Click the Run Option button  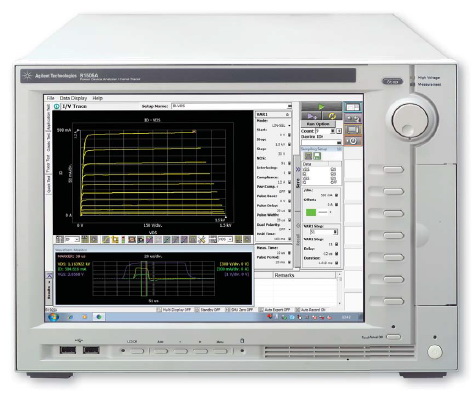(318, 124)
